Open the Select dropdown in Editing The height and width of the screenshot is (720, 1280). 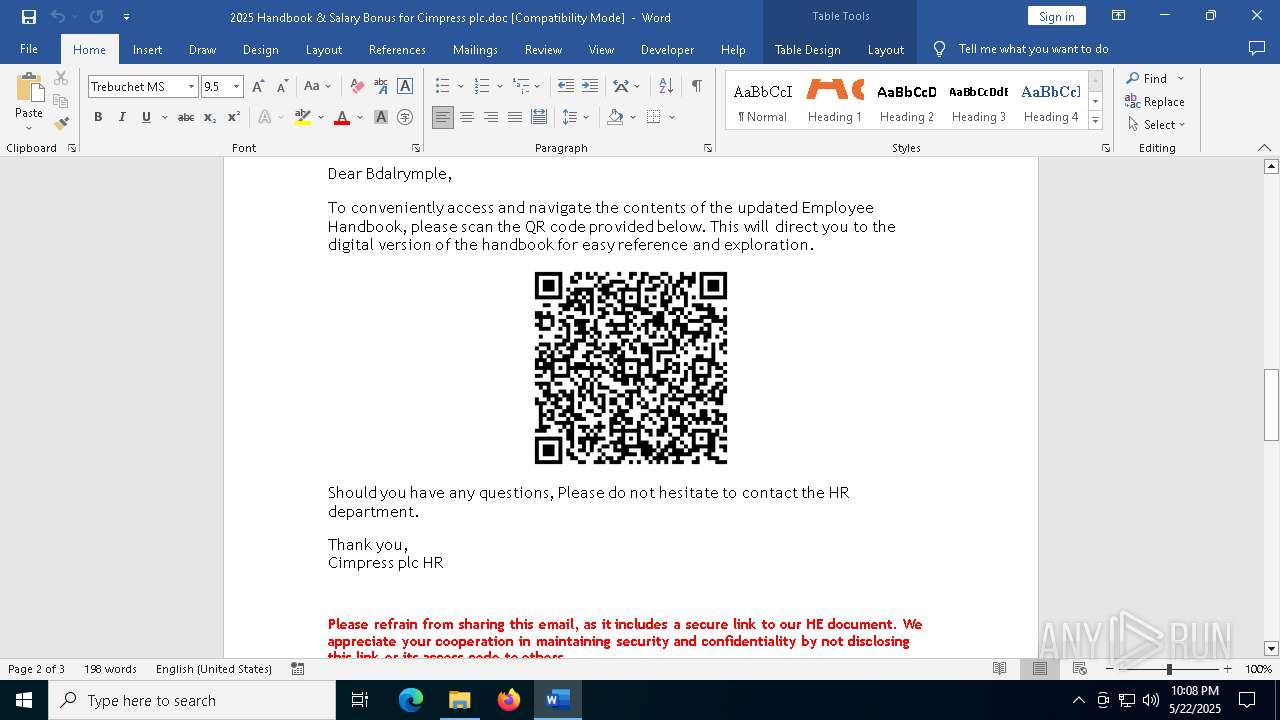pyautogui.click(x=1156, y=125)
